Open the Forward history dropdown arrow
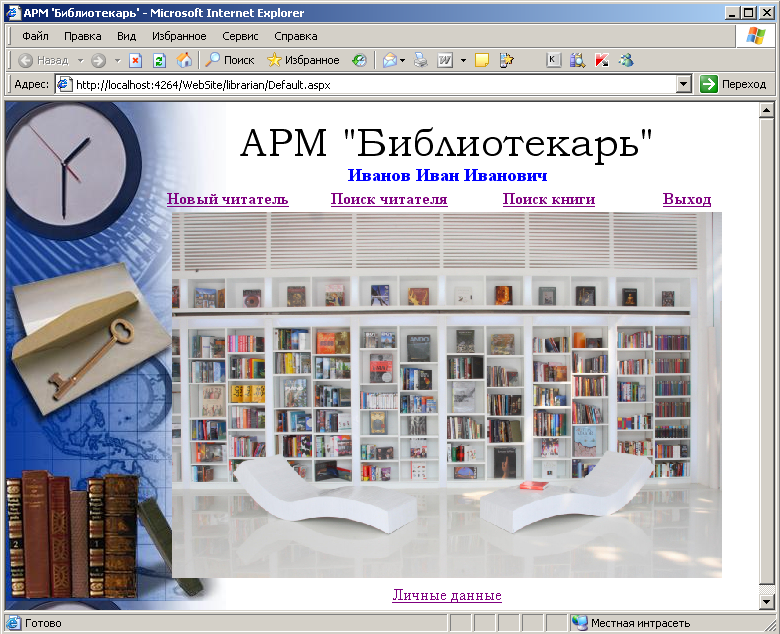780x634 pixels. pos(118,61)
